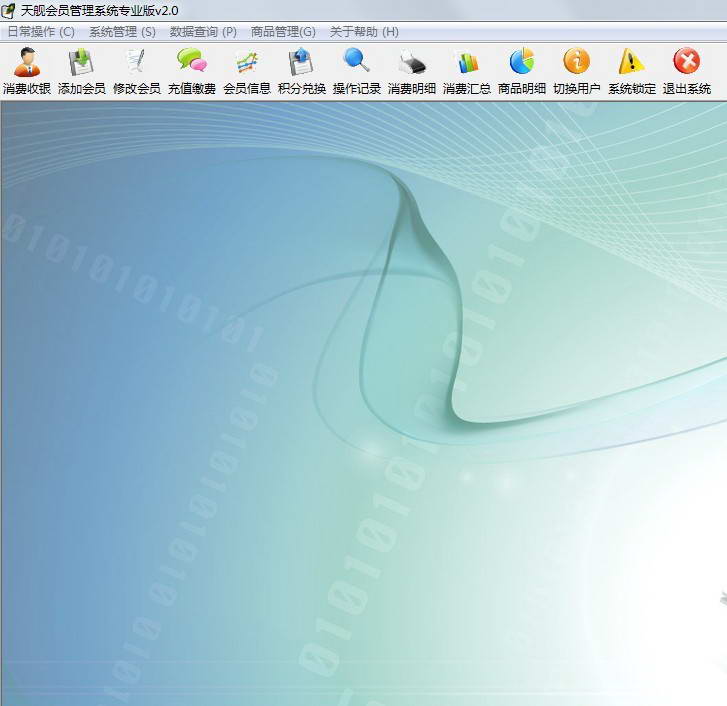The width and height of the screenshot is (727, 706).
Task: Open the 数据查询 (P) menu
Action: coord(203,32)
